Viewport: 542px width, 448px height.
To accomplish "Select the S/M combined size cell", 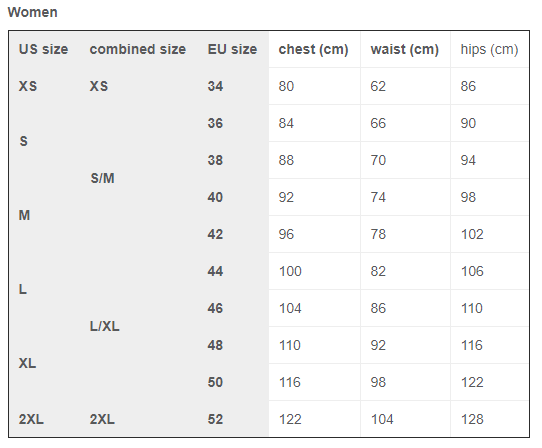I will coord(102,178).
